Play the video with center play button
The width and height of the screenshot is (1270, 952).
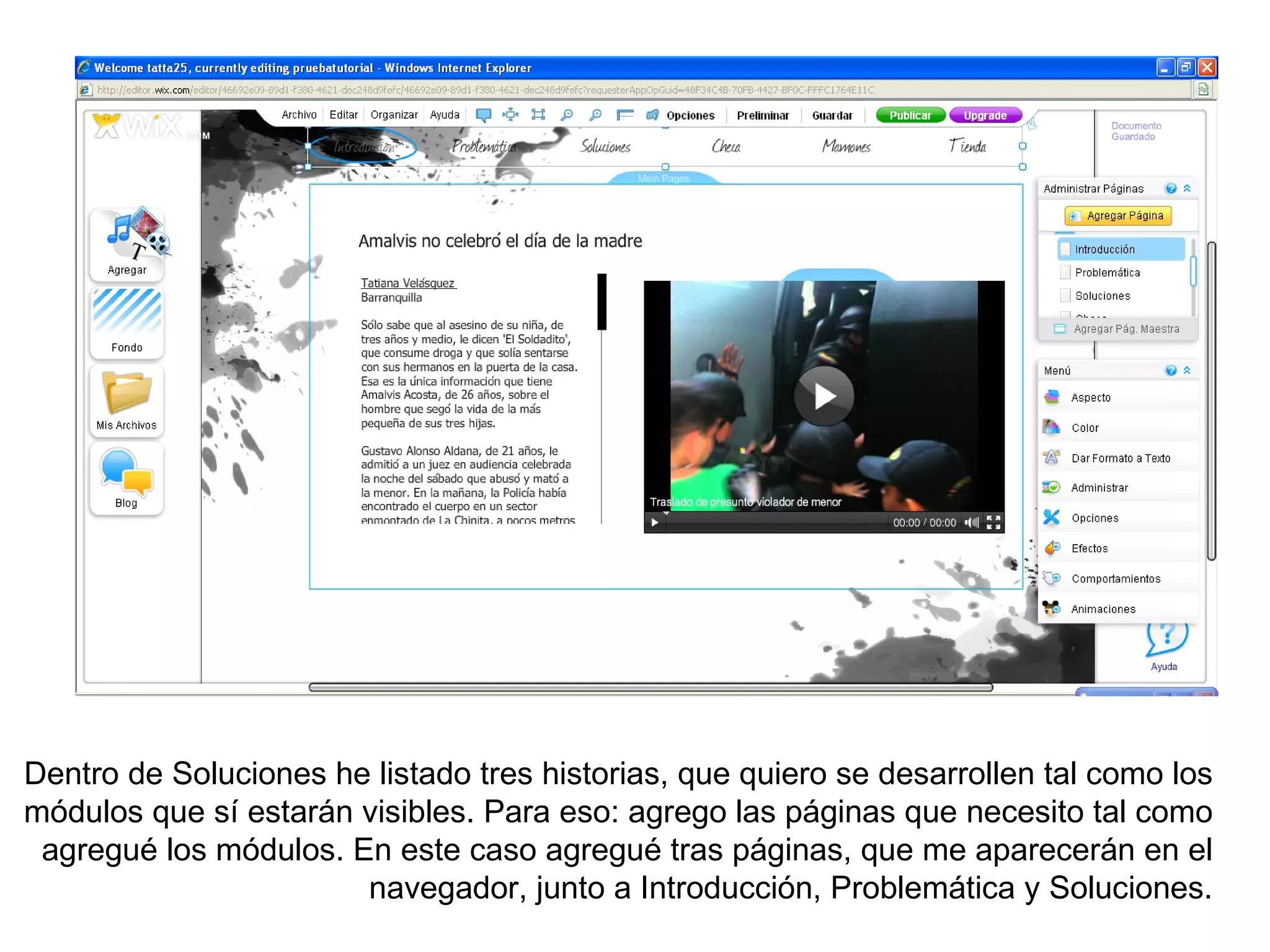pos(824,396)
